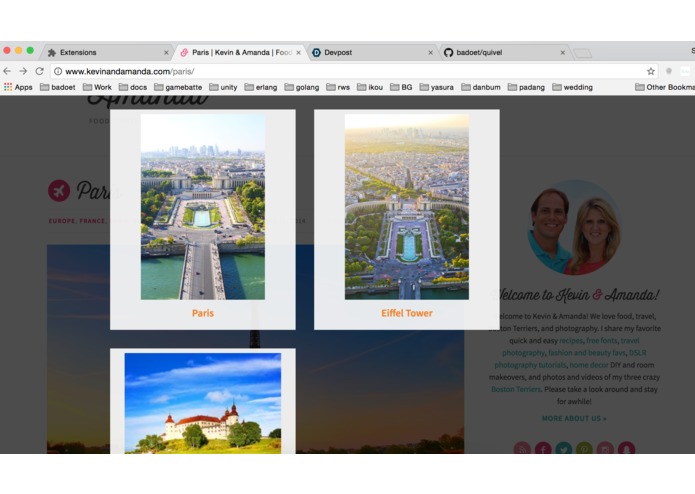Open the Other Bookmarks folder
Viewport: 695px width, 494px height.
pyautogui.click(x=665, y=87)
